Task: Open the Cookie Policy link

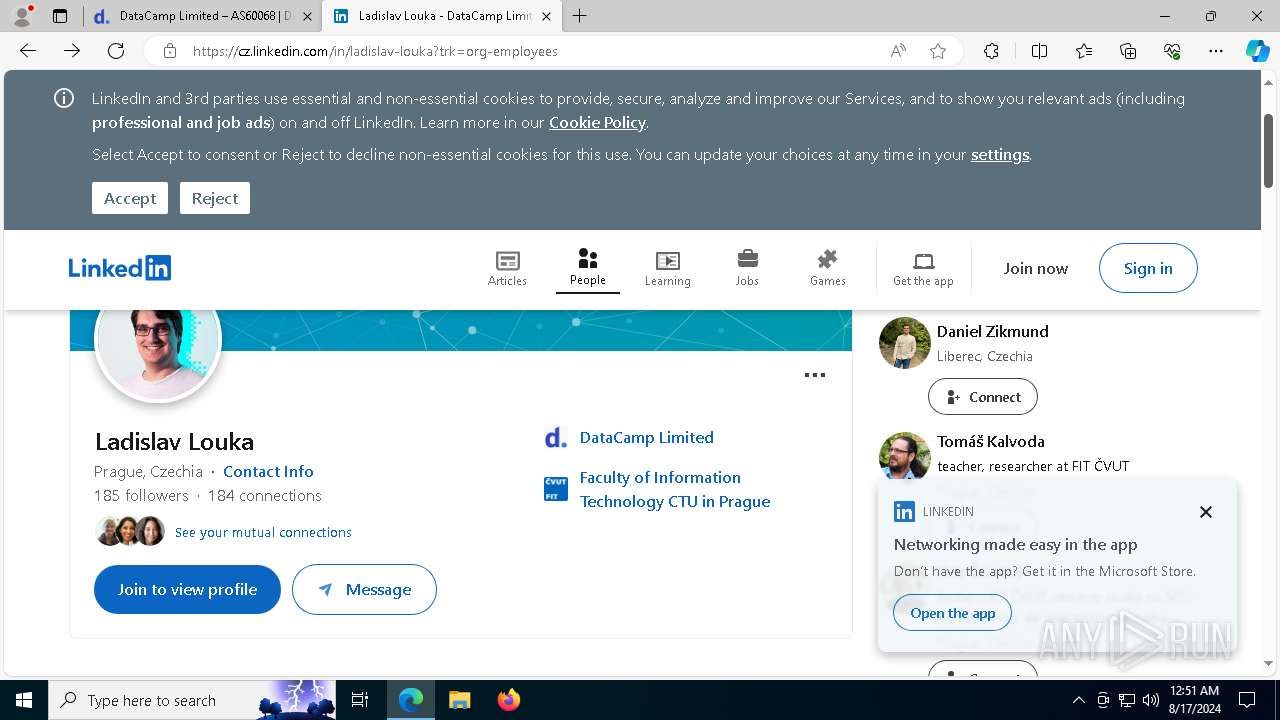Action: pos(597,122)
